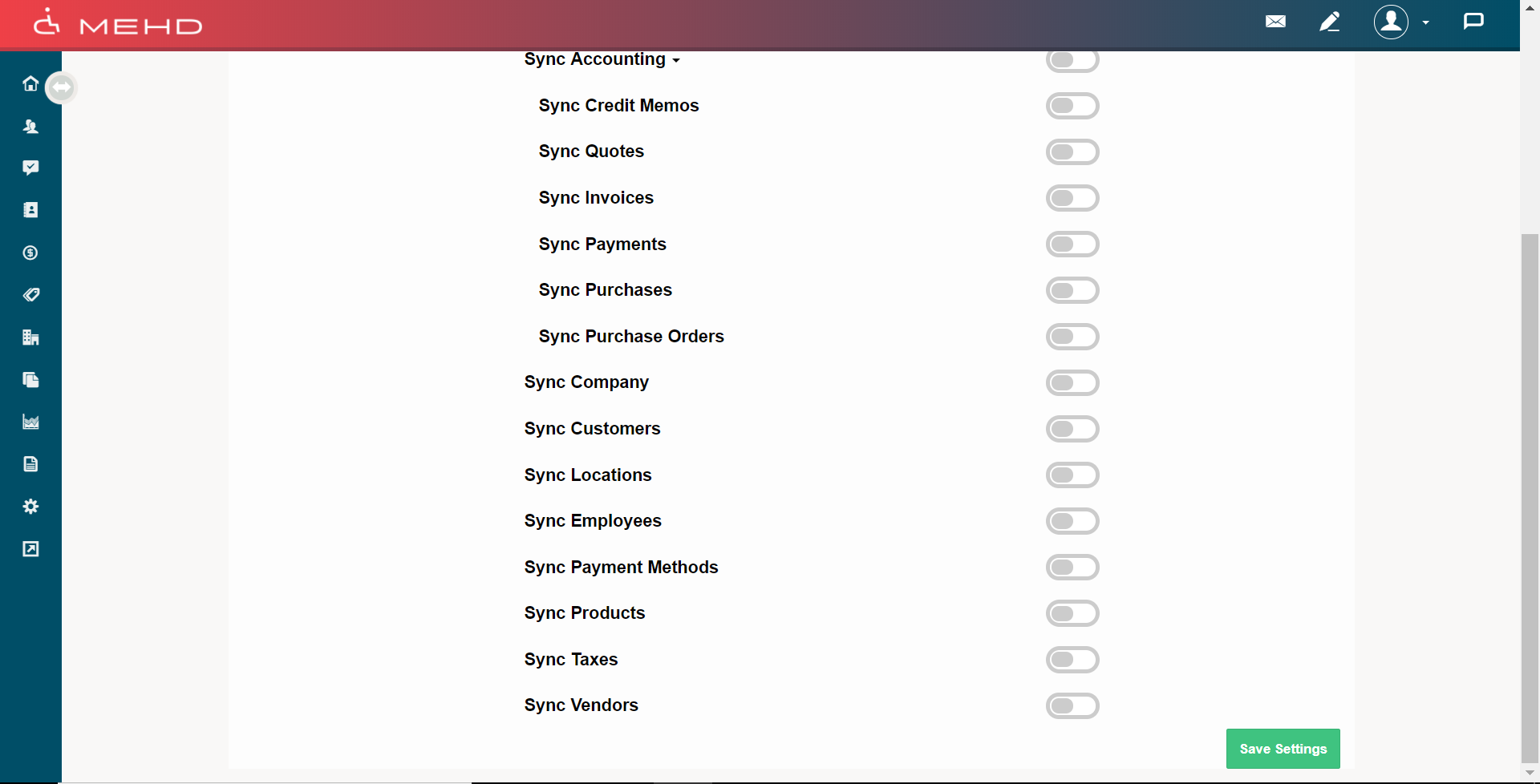Click the page vertical scrollbar

(x=1530, y=497)
